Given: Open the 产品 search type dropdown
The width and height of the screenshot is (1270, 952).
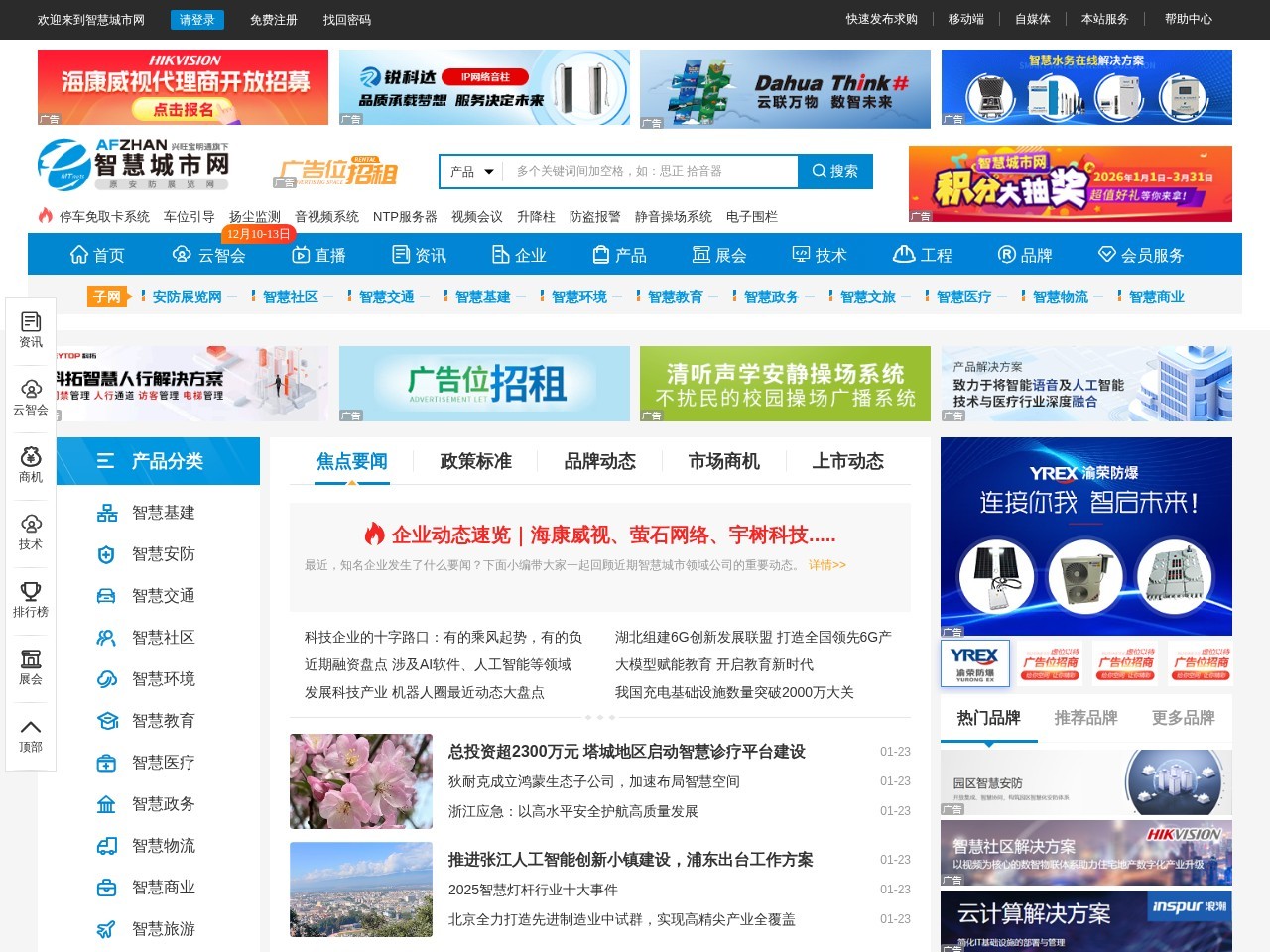Looking at the screenshot, I should (x=471, y=172).
